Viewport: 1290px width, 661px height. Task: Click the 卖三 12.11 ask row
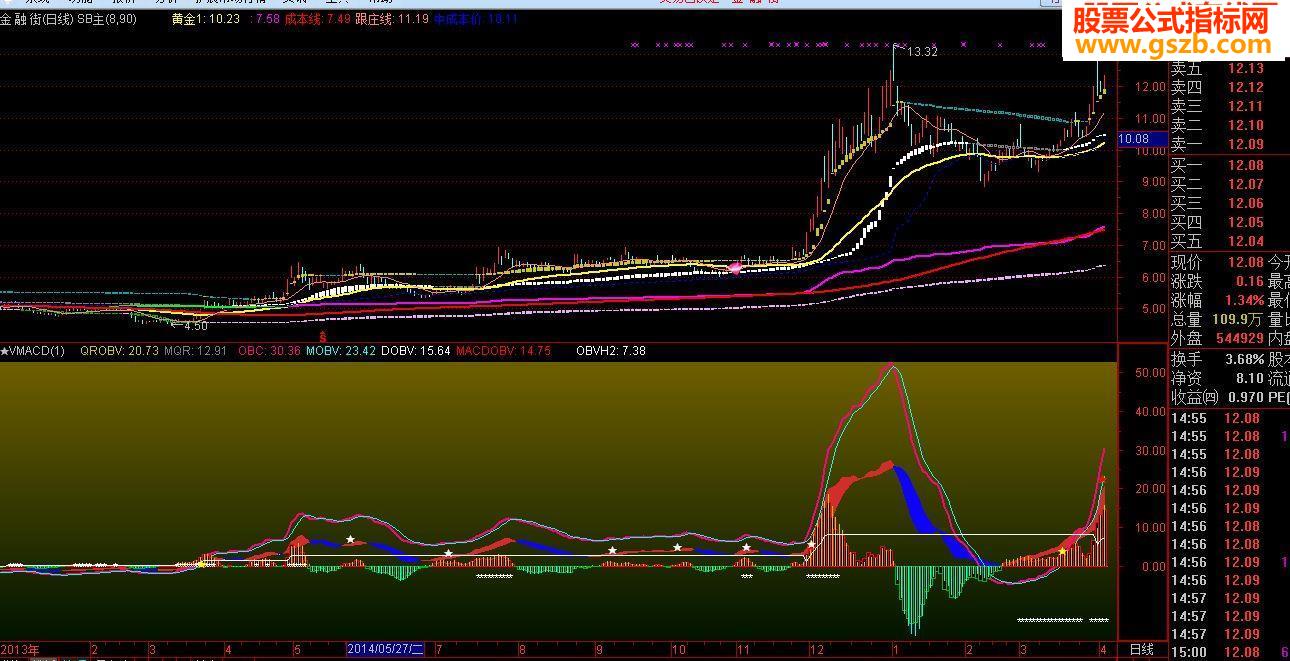(1218, 107)
